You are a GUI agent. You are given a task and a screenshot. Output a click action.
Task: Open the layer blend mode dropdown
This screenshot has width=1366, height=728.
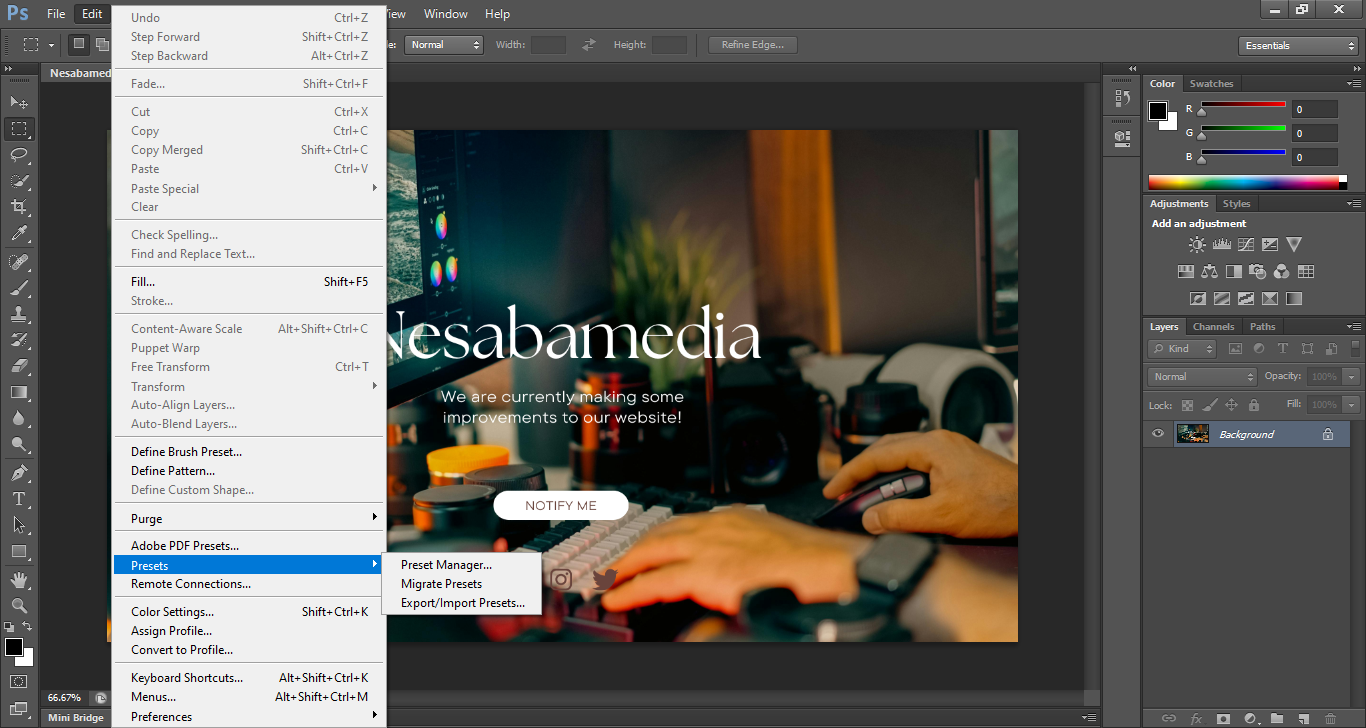pyautogui.click(x=1203, y=377)
